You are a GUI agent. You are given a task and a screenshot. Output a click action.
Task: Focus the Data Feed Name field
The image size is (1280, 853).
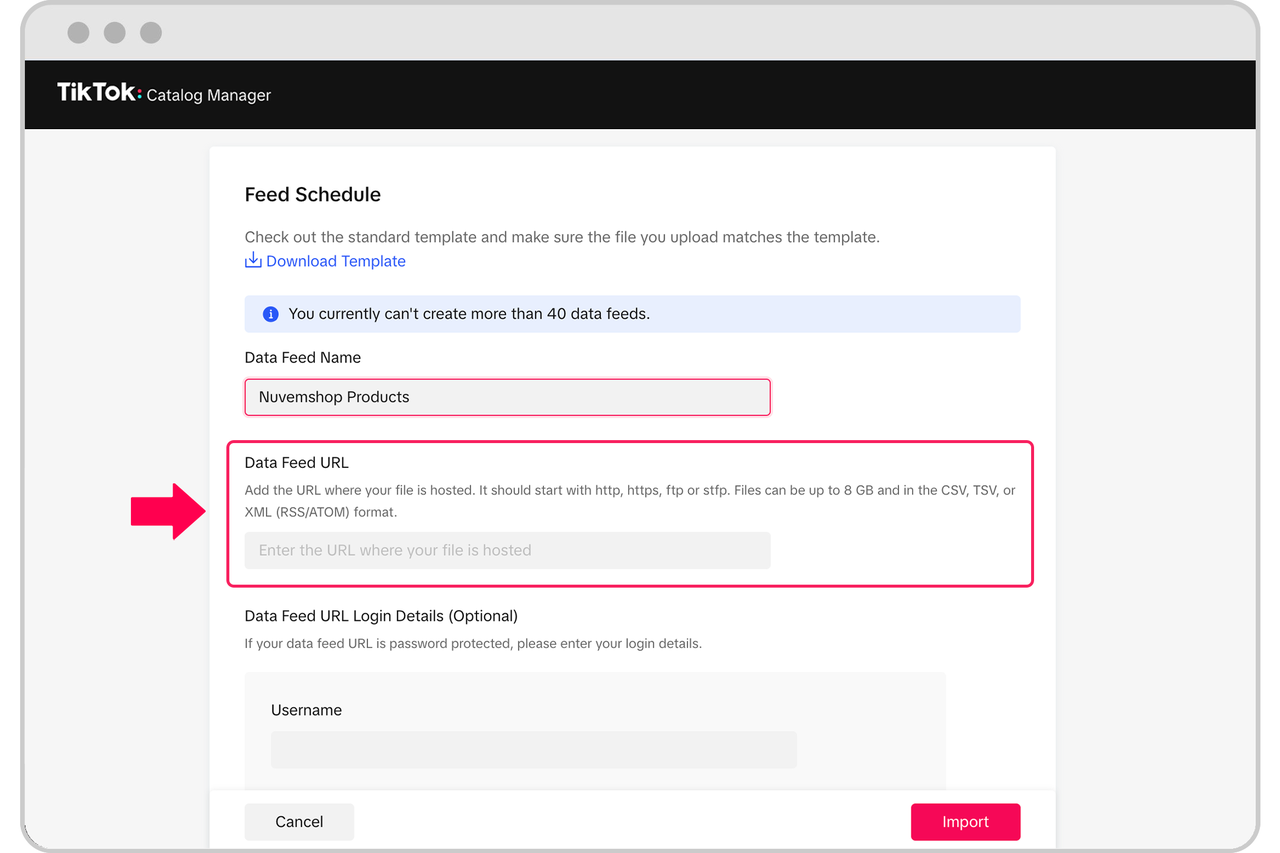pyautogui.click(x=507, y=397)
